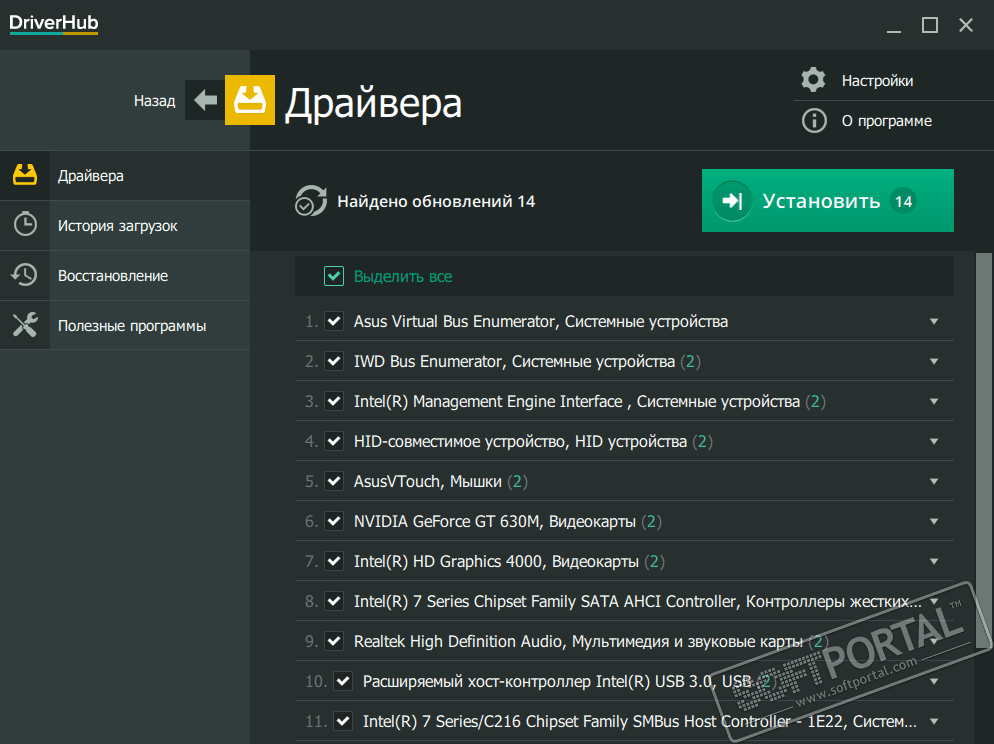Uncheck Intel USB 3.0 host controller checkbox
The width and height of the screenshot is (994, 744).
343,681
